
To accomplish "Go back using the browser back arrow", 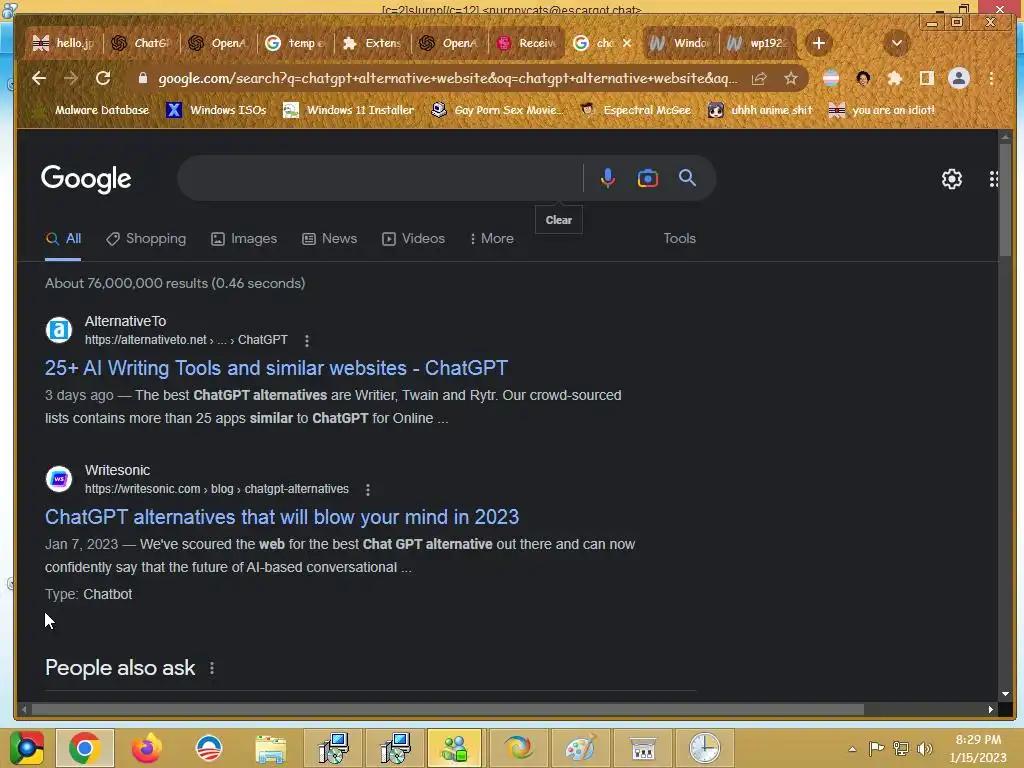I will pyautogui.click(x=39, y=78).
